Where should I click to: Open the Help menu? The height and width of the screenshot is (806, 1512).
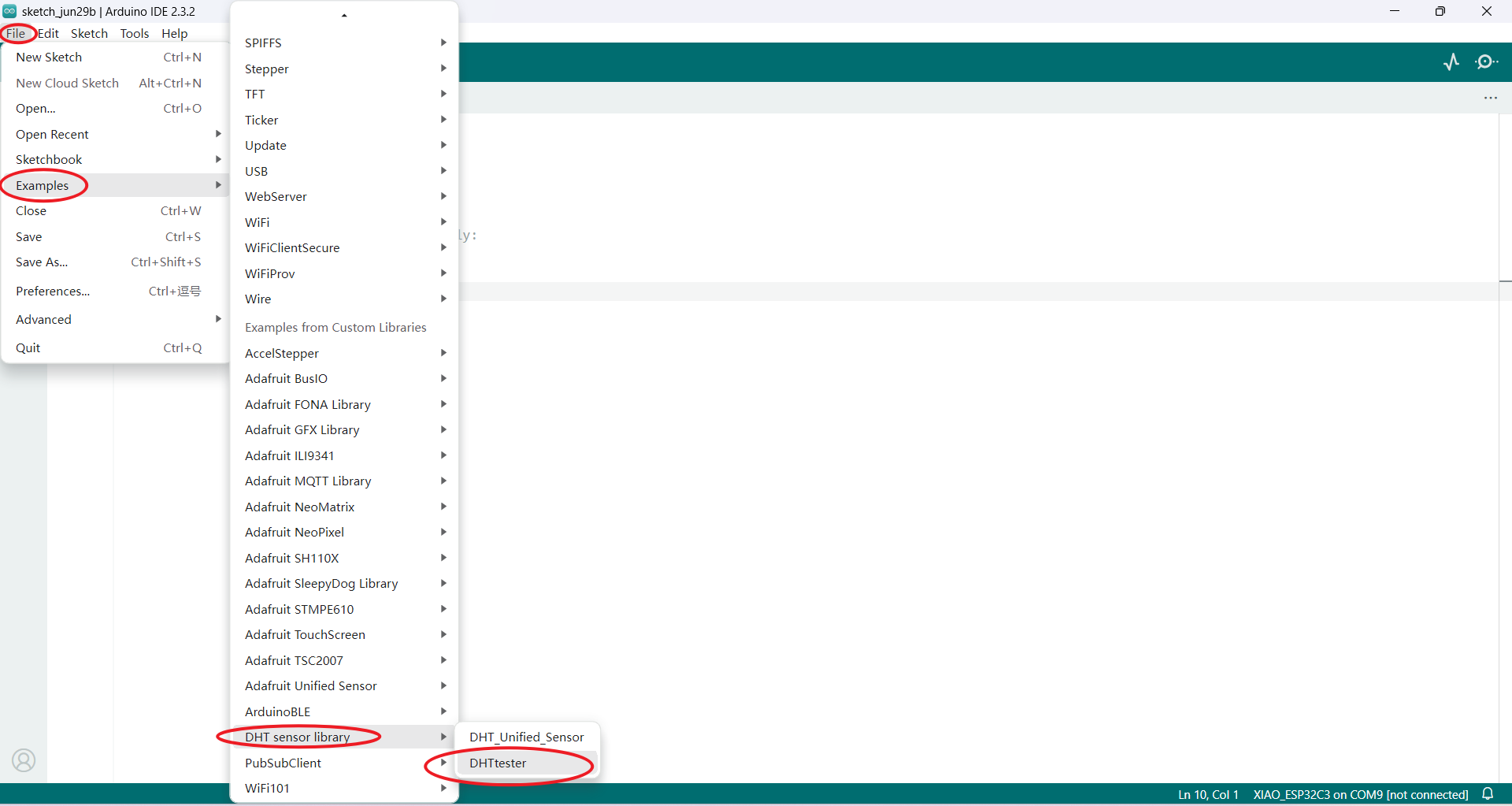[175, 33]
